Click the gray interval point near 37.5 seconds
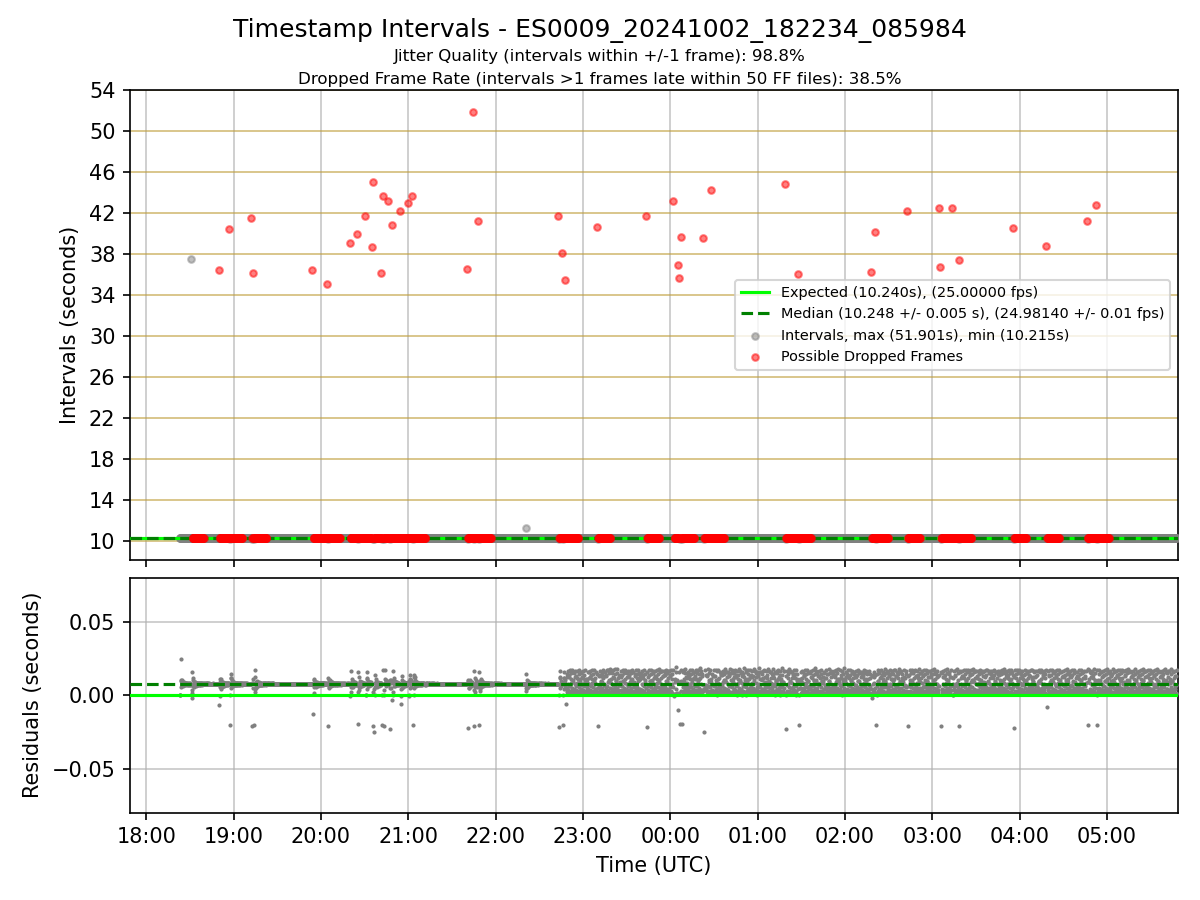 click(191, 259)
